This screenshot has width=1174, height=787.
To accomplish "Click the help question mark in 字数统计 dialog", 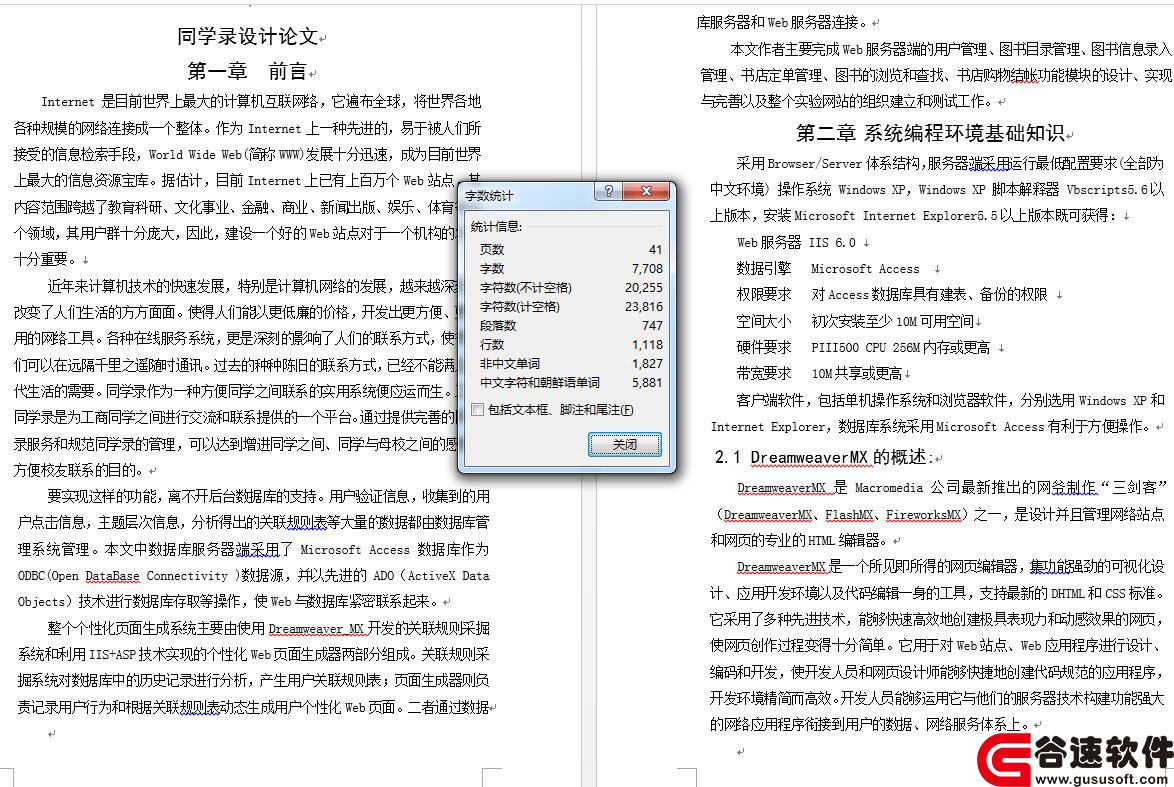I will click(609, 192).
